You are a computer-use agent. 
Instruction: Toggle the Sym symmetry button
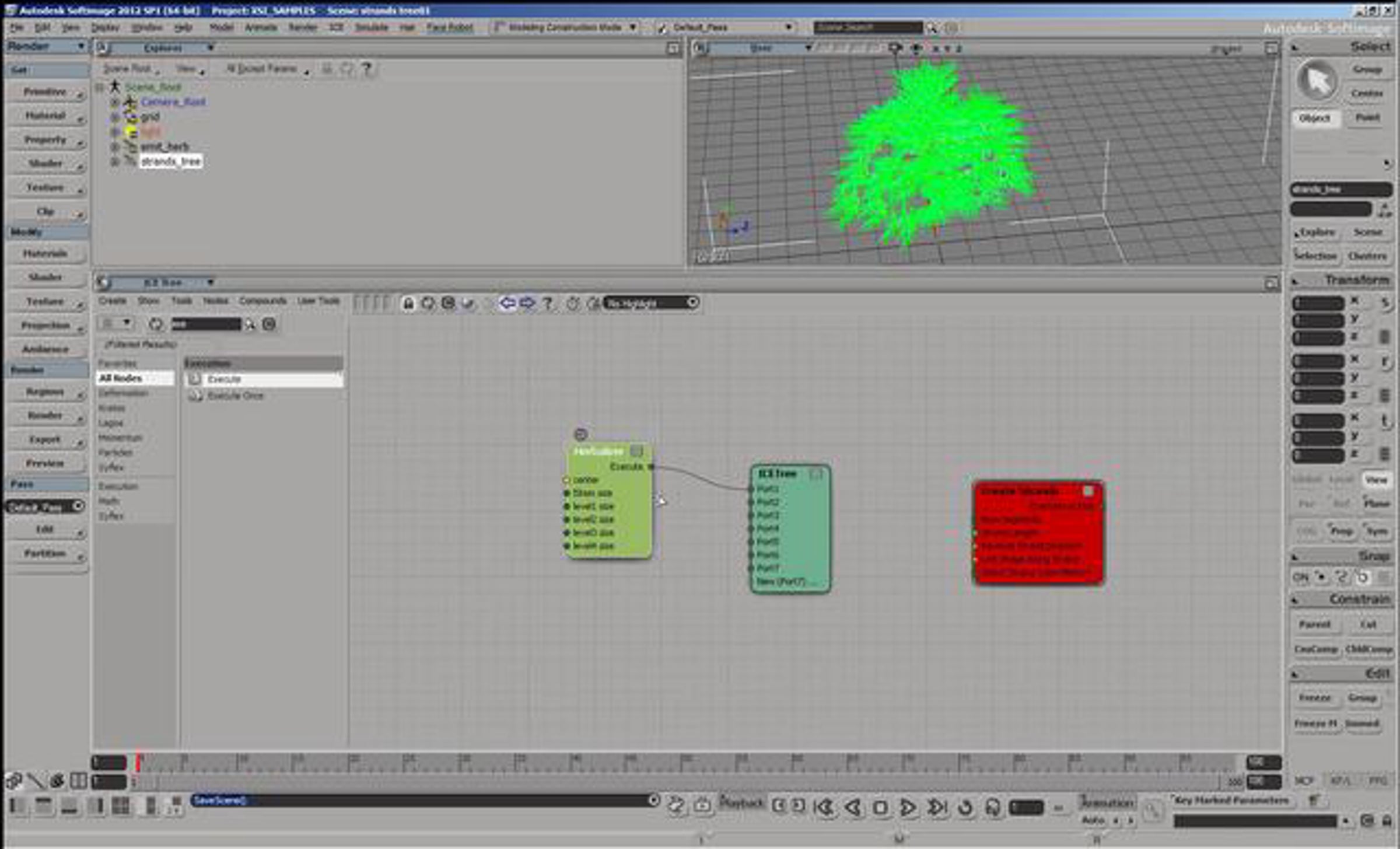(1377, 532)
